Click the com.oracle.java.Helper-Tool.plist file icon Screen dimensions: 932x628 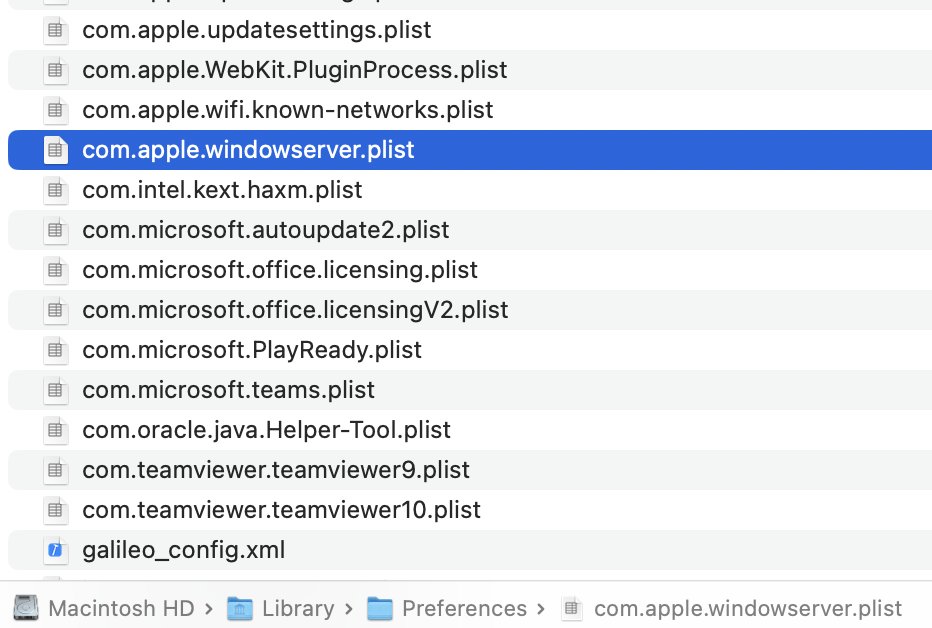(56, 430)
